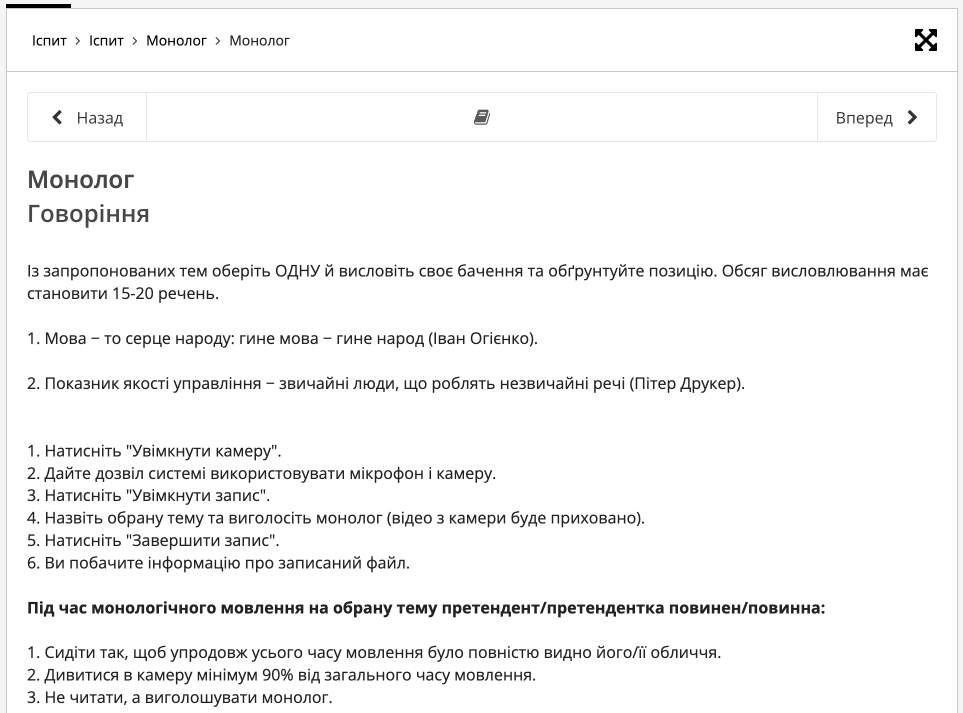Click the Говоріння subheading

pos(88,213)
